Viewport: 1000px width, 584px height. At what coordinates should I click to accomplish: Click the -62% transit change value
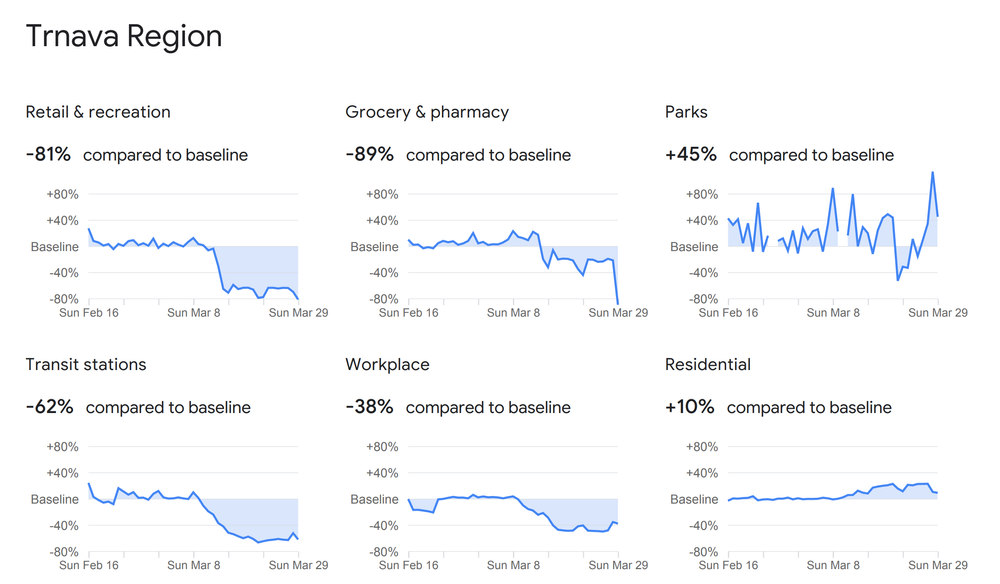coord(49,407)
